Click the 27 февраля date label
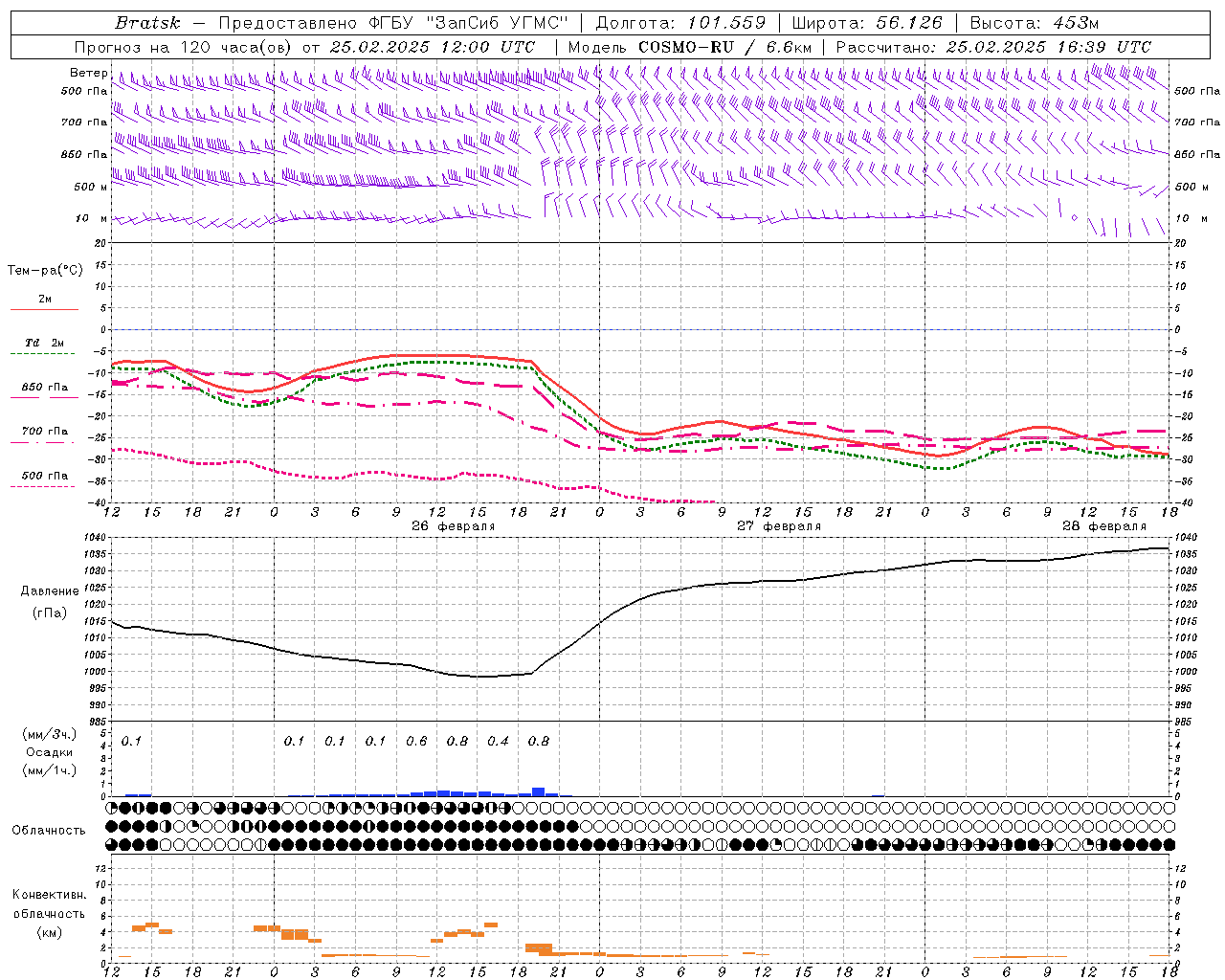The image size is (1225, 980). tap(778, 526)
